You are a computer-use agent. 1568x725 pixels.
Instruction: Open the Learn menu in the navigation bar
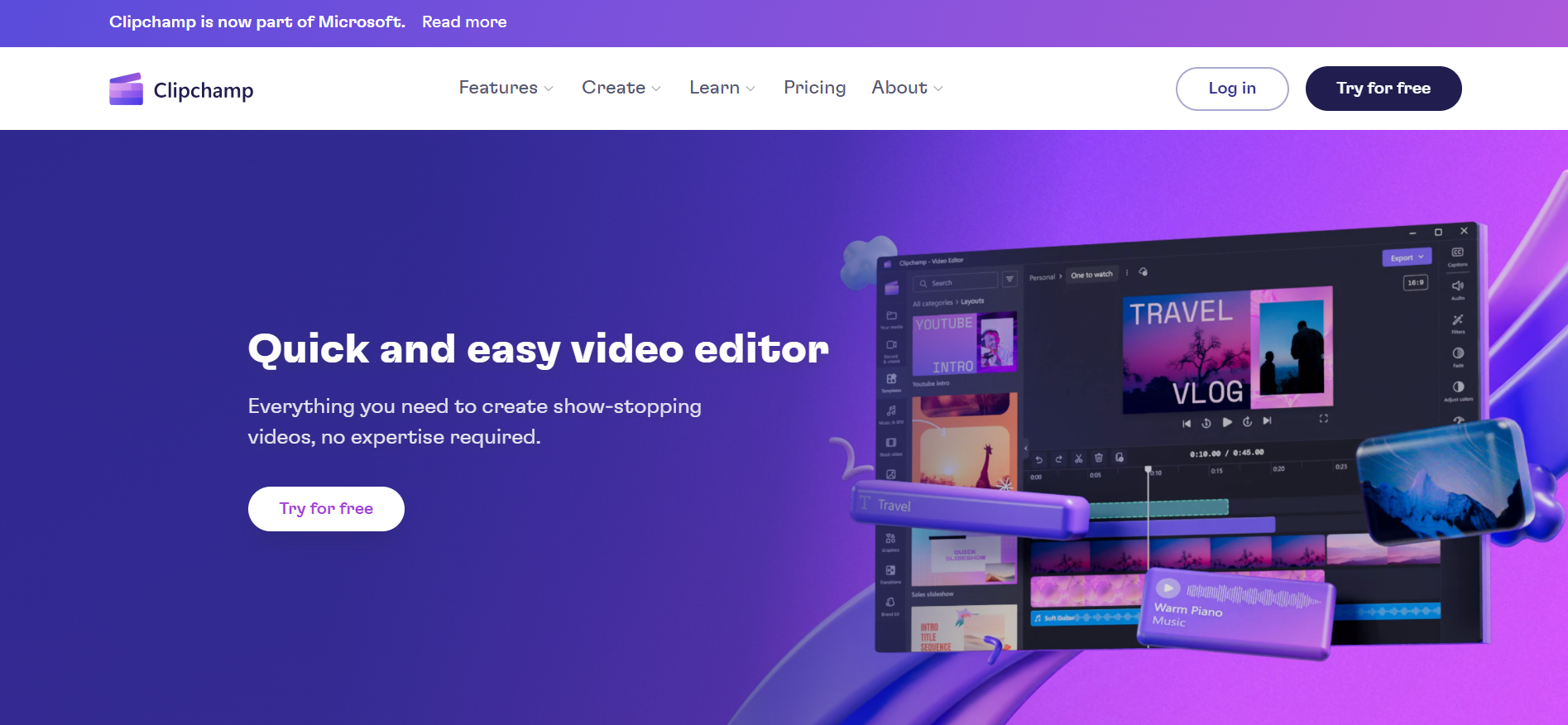(722, 88)
